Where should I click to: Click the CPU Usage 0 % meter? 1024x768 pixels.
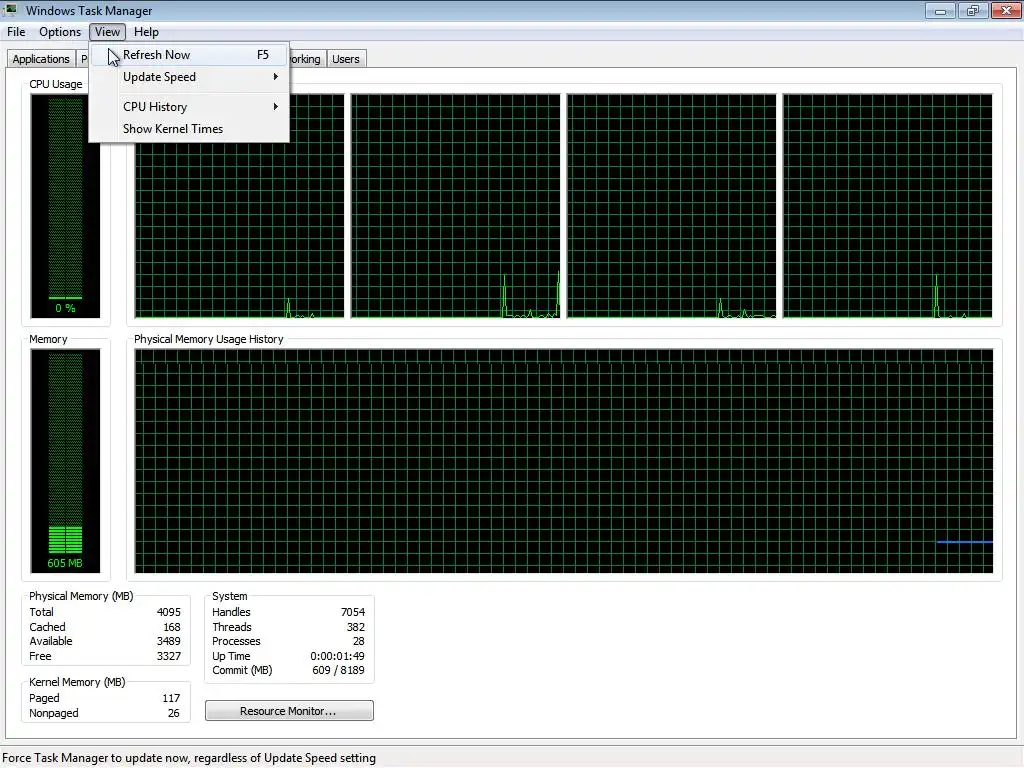coord(65,206)
